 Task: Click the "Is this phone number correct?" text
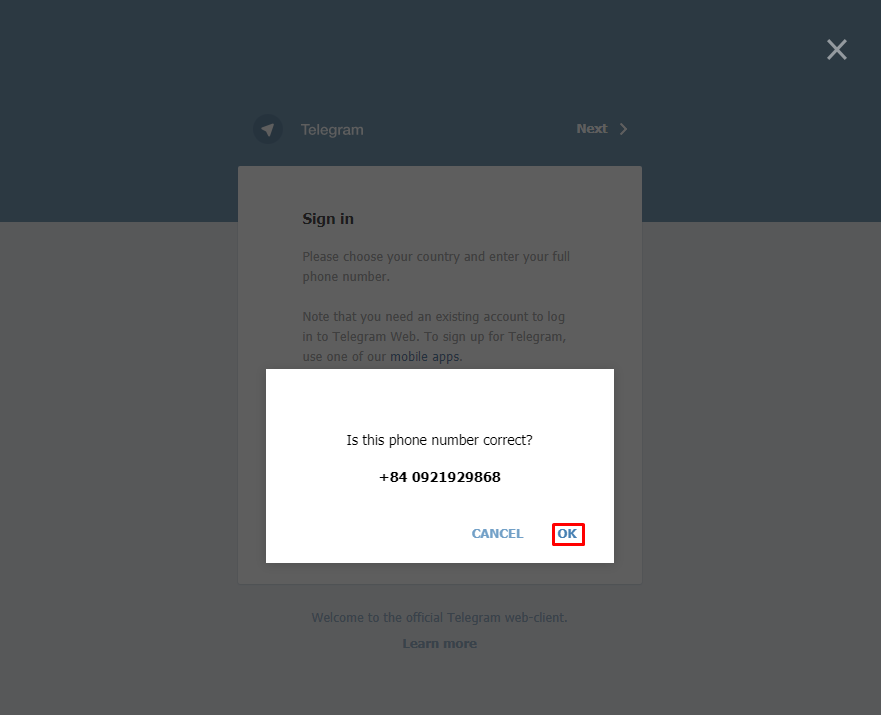[x=439, y=440]
